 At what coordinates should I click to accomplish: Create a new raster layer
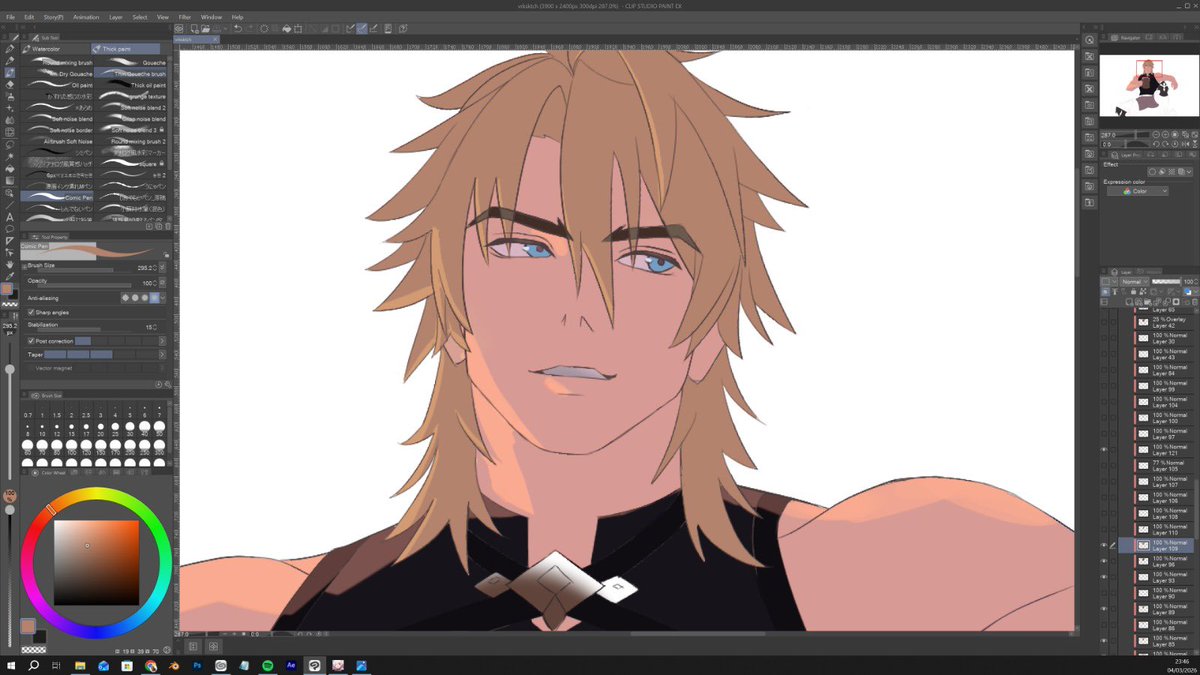click(1129, 302)
